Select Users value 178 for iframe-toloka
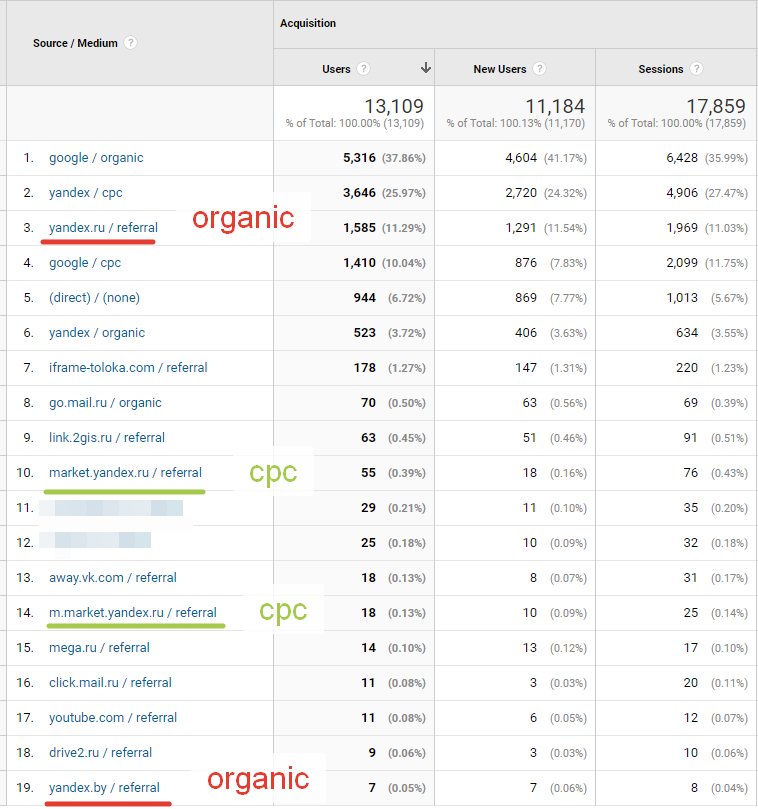Screen dimensions: 758x809 [365, 367]
